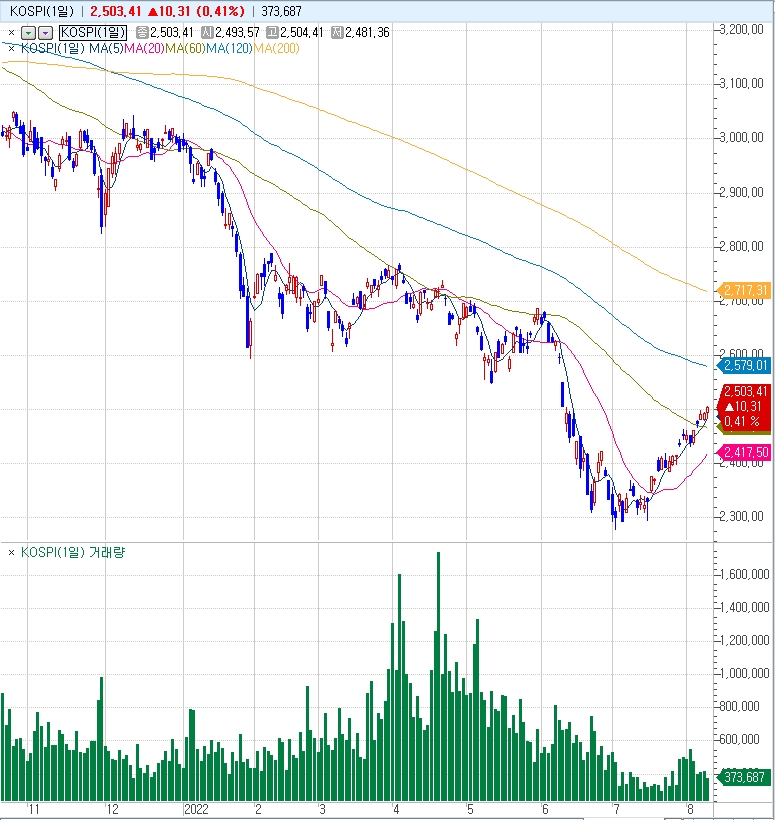Image resolution: width=775 pixels, height=820 pixels.
Task: Select the MA(20) legend label
Action: tap(144, 49)
